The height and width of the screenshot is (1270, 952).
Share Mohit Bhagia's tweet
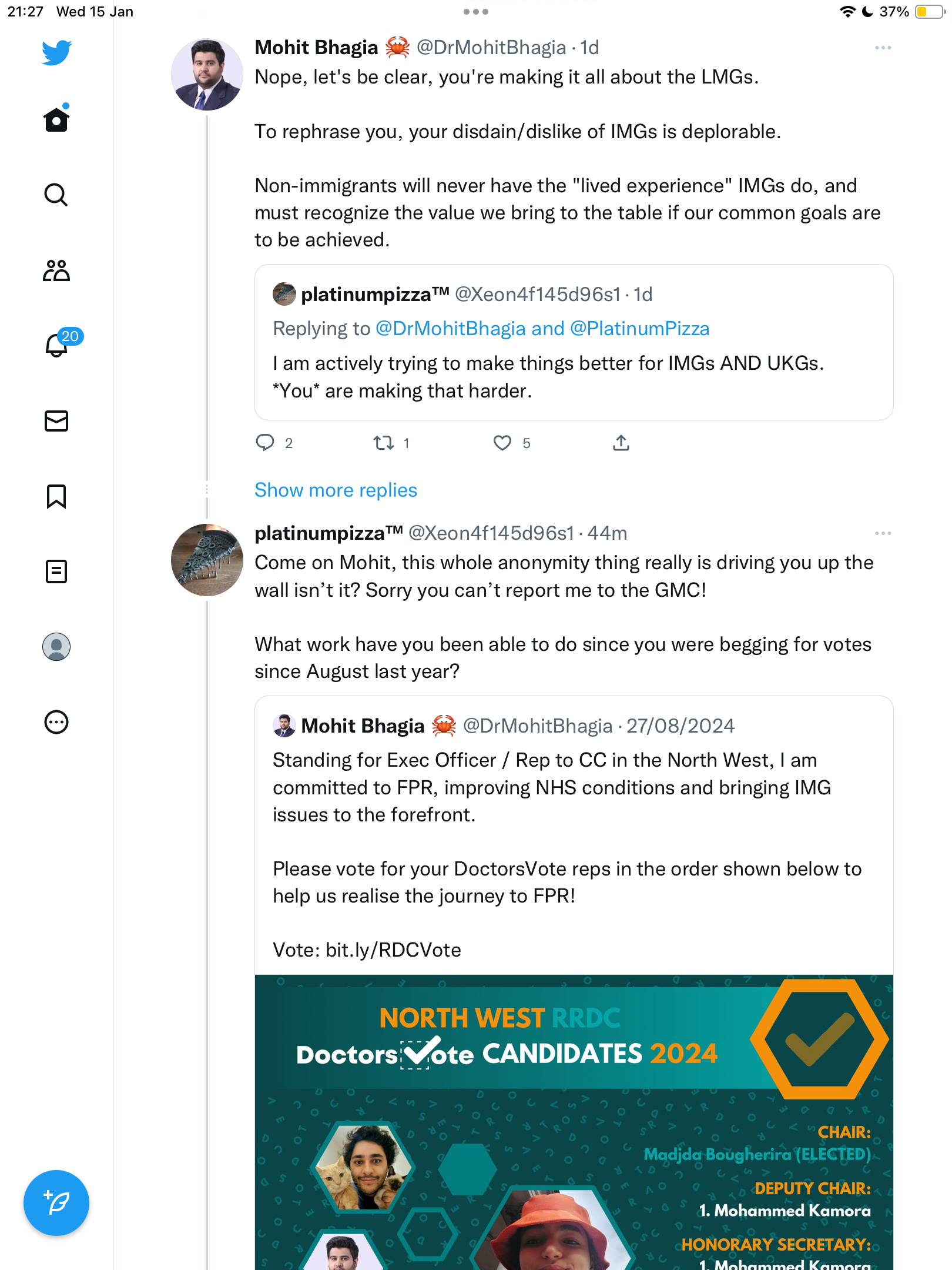[621, 443]
